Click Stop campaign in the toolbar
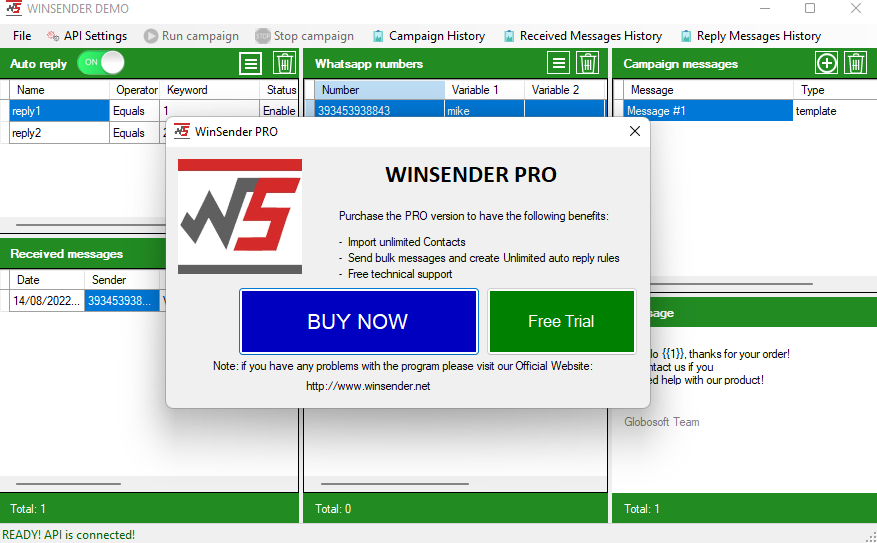 click(x=304, y=36)
